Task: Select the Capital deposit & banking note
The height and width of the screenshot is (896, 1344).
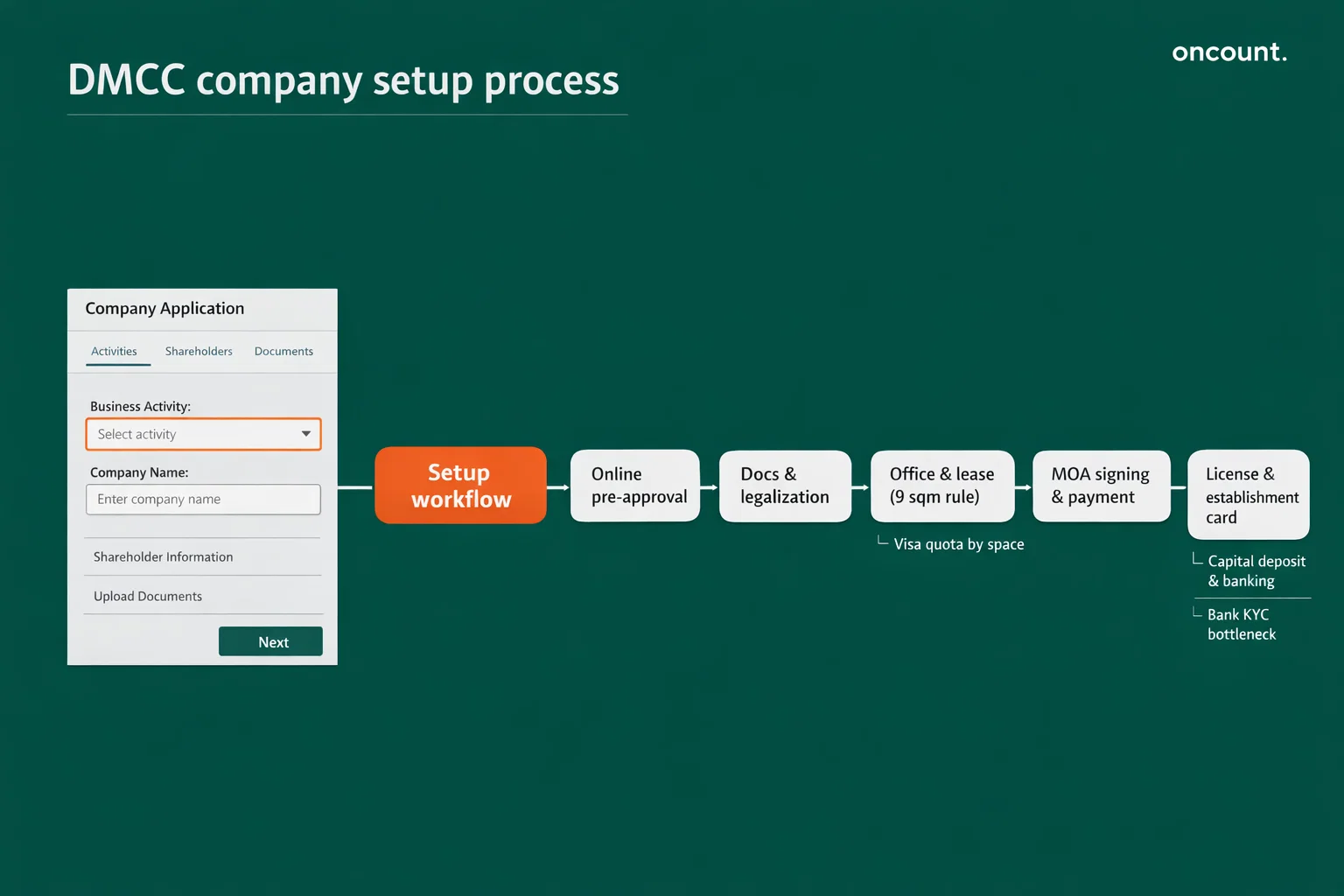Action: pyautogui.click(x=1256, y=570)
